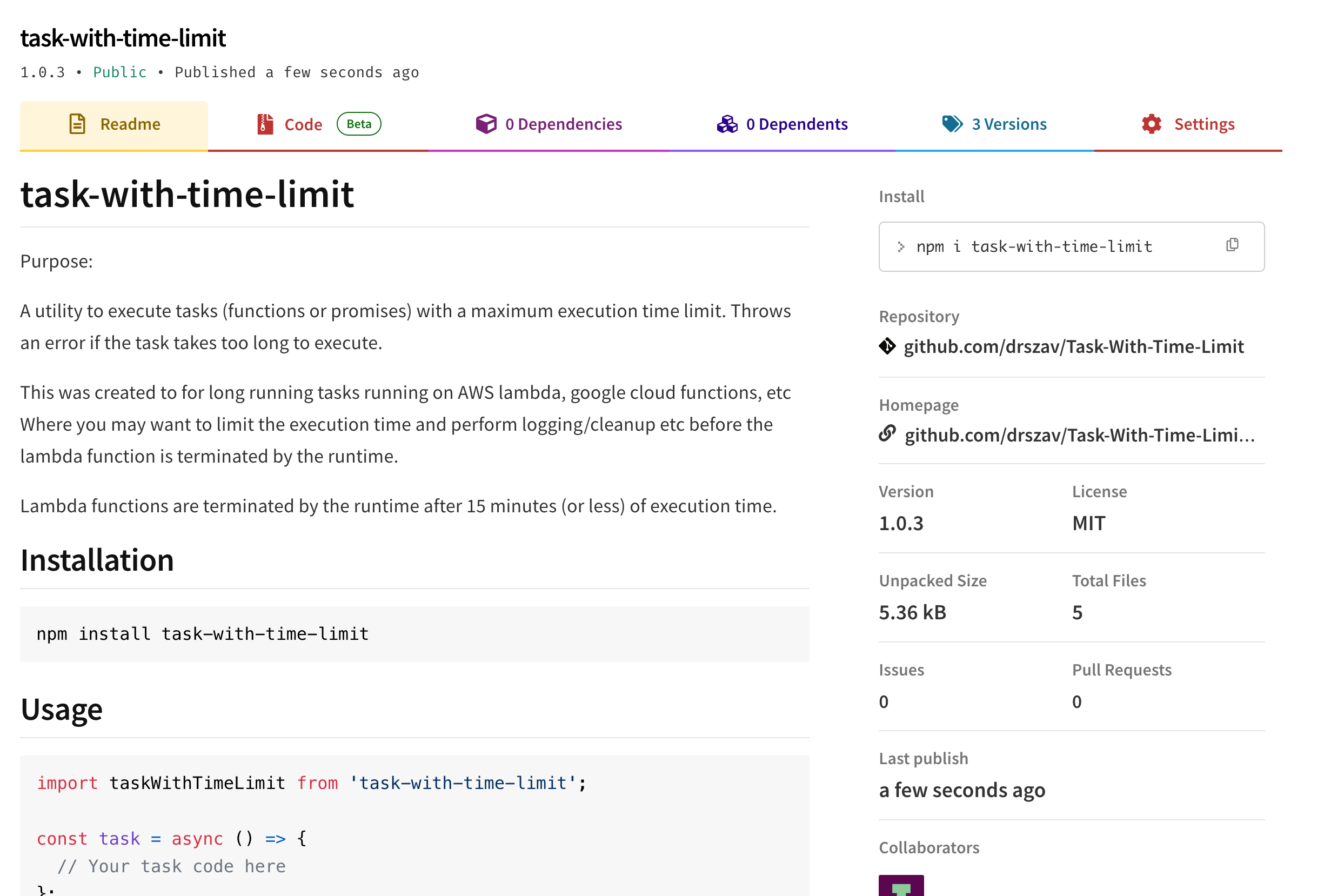
Task: Click the Issues count 0
Action: pos(884,702)
